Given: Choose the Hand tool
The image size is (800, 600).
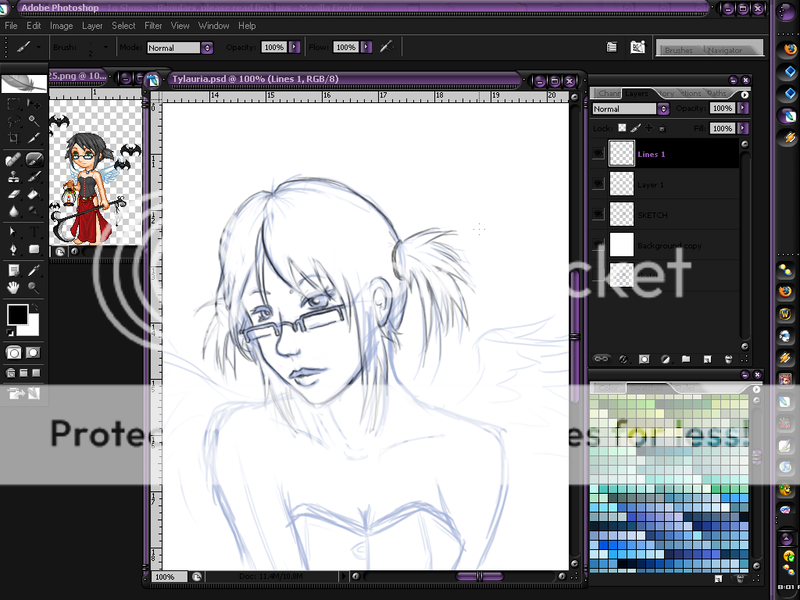Looking at the screenshot, I should coord(14,287).
